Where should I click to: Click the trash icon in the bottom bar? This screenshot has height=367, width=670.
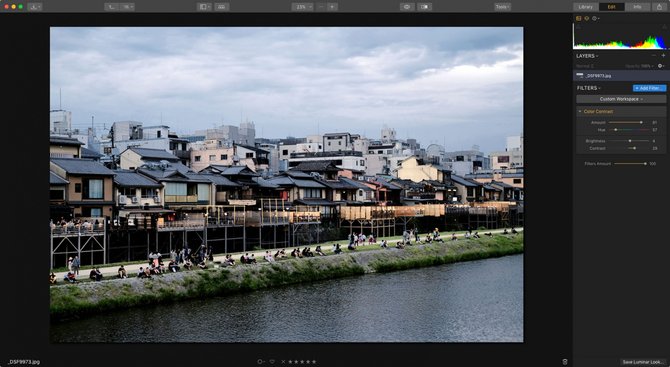point(565,361)
